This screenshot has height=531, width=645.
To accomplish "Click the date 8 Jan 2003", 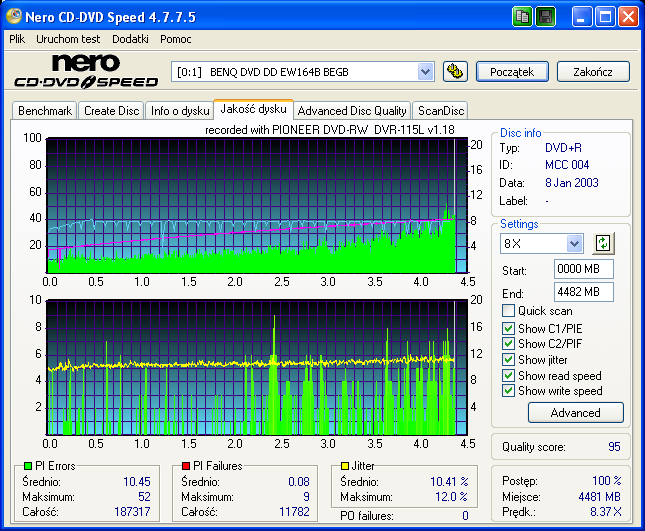I will click(x=571, y=183).
